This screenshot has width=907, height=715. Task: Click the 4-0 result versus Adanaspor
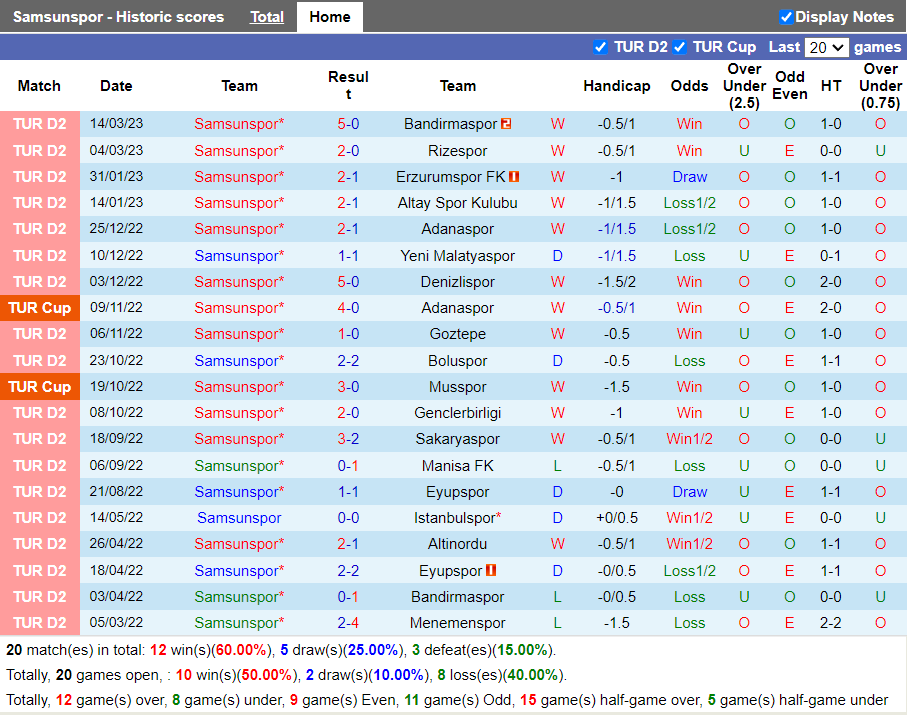point(348,308)
